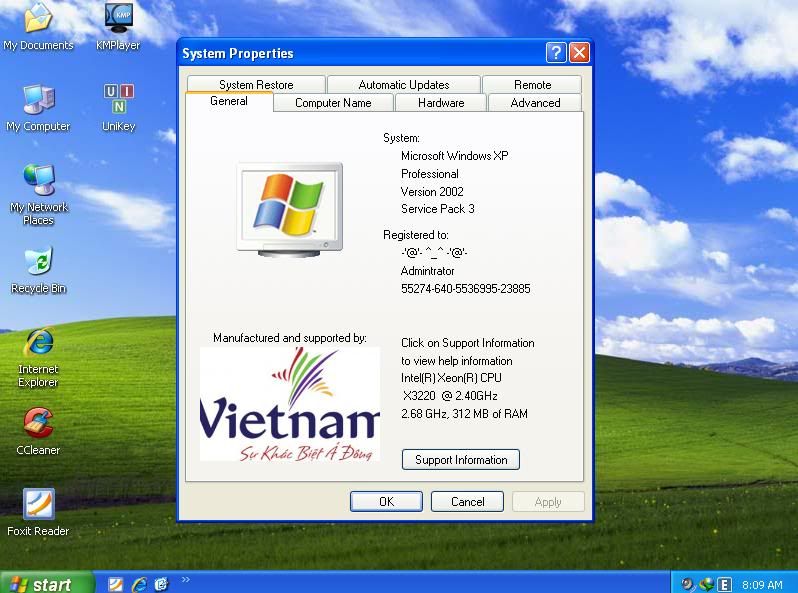Switch to System Restore tab
The image size is (798, 593).
click(256, 84)
